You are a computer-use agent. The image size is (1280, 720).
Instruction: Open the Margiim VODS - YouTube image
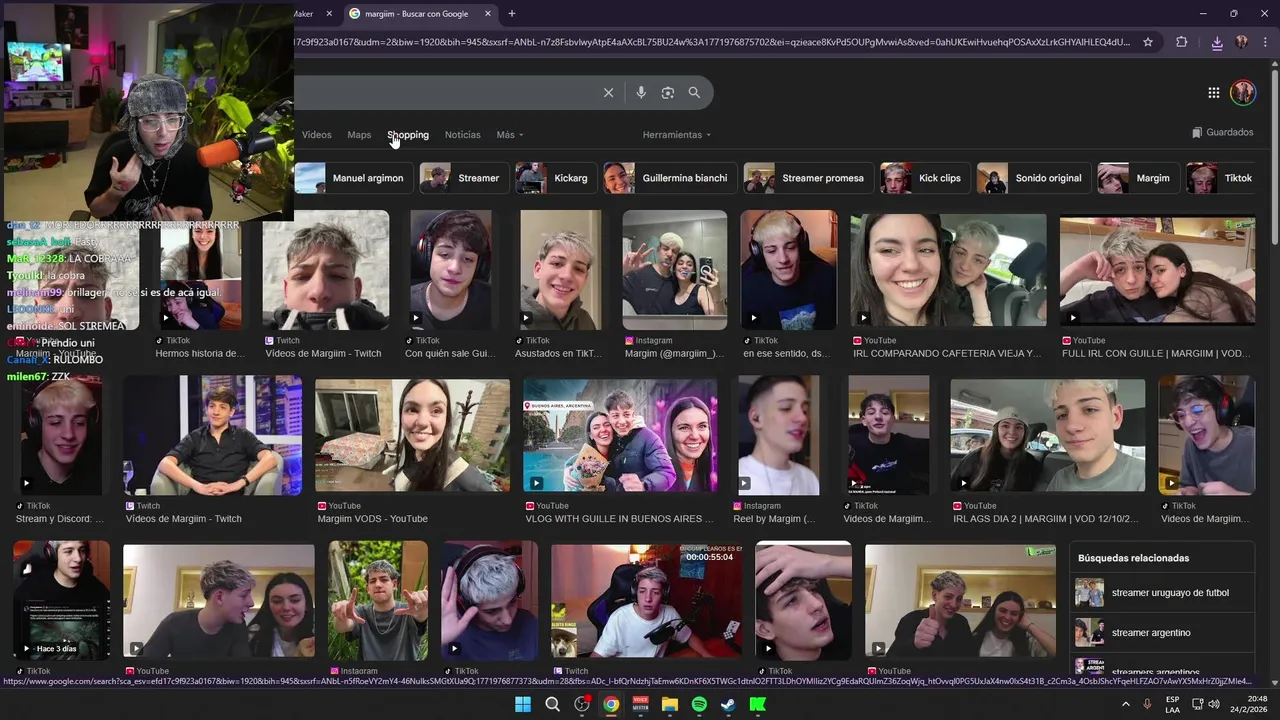click(412, 435)
